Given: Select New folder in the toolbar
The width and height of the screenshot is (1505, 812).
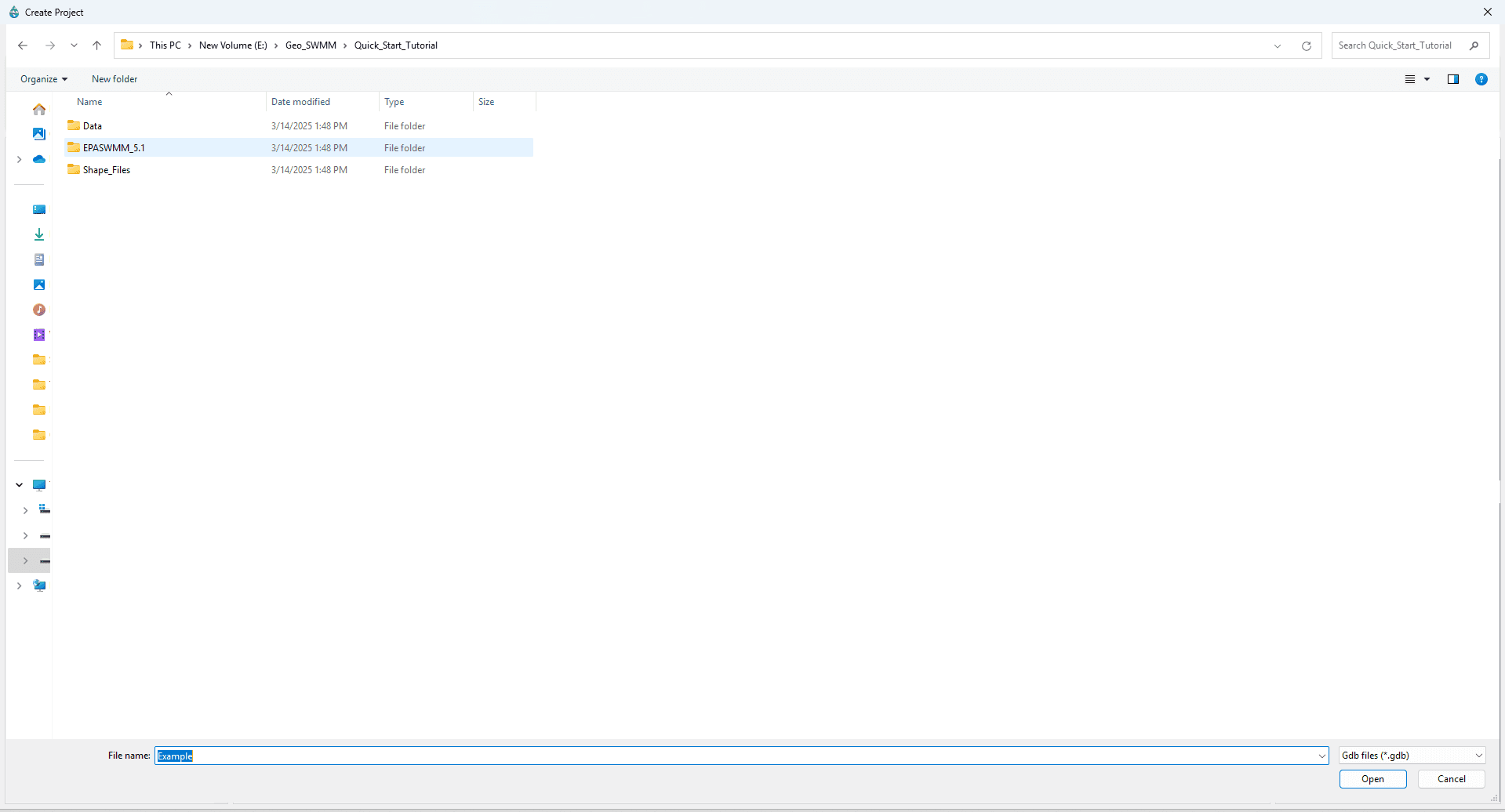Looking at the screenshot, I should pyautogui.click(x=114, y=79).
